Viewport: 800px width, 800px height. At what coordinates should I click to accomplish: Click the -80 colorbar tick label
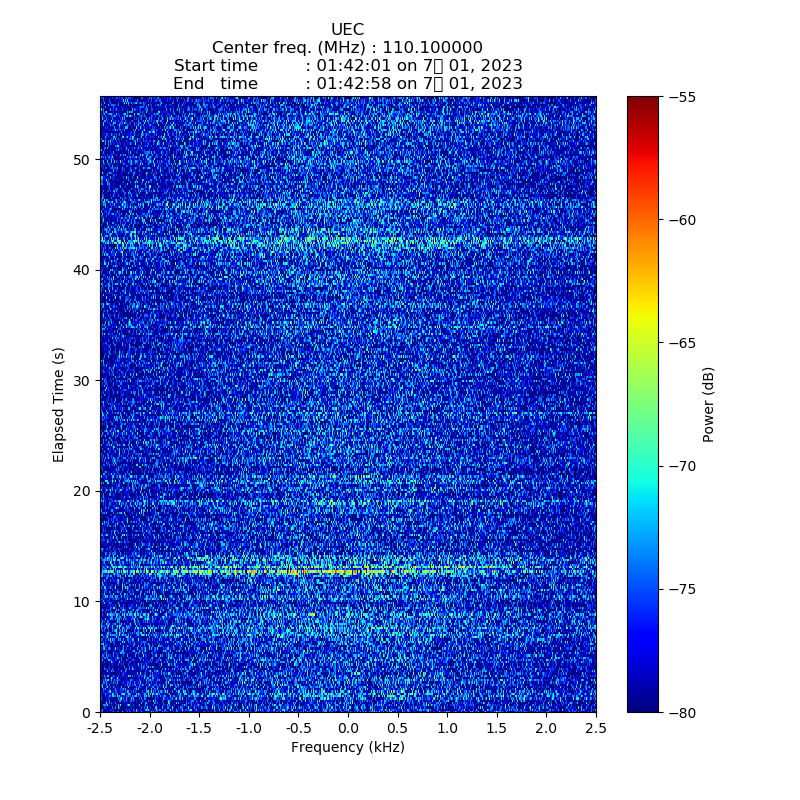(x=685, y=712)
